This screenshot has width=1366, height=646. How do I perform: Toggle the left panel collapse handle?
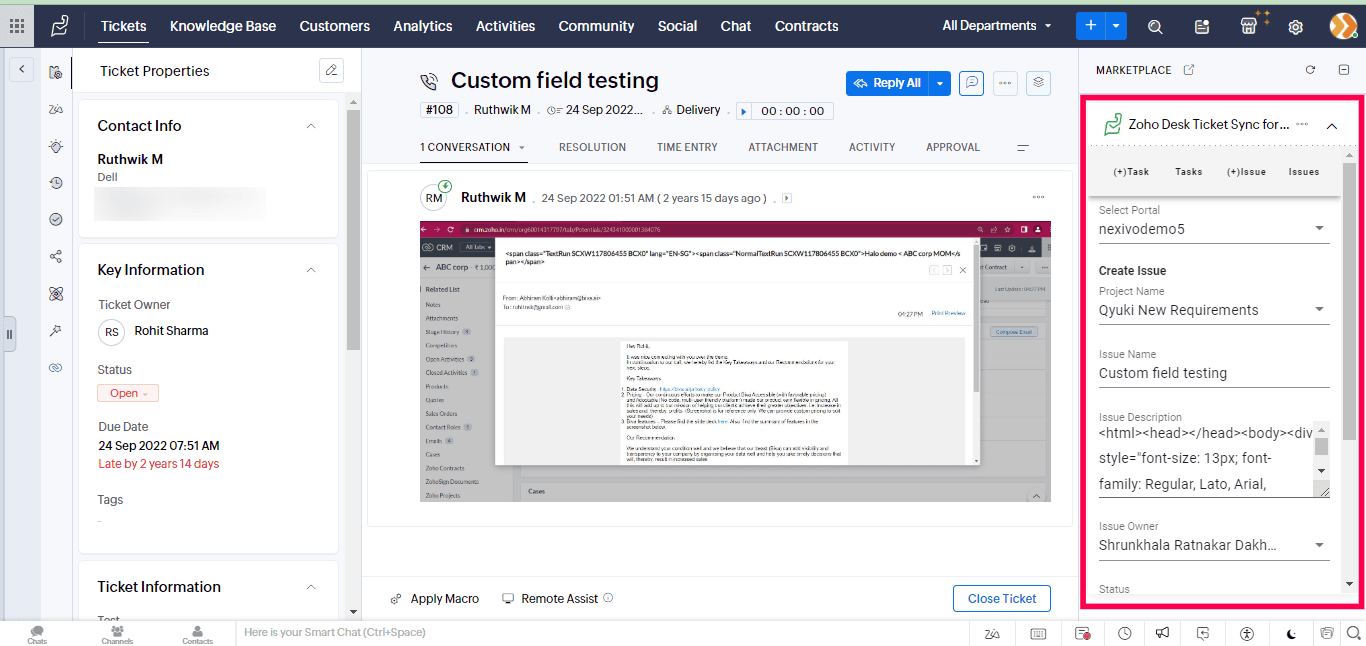[x=10, y=333]
